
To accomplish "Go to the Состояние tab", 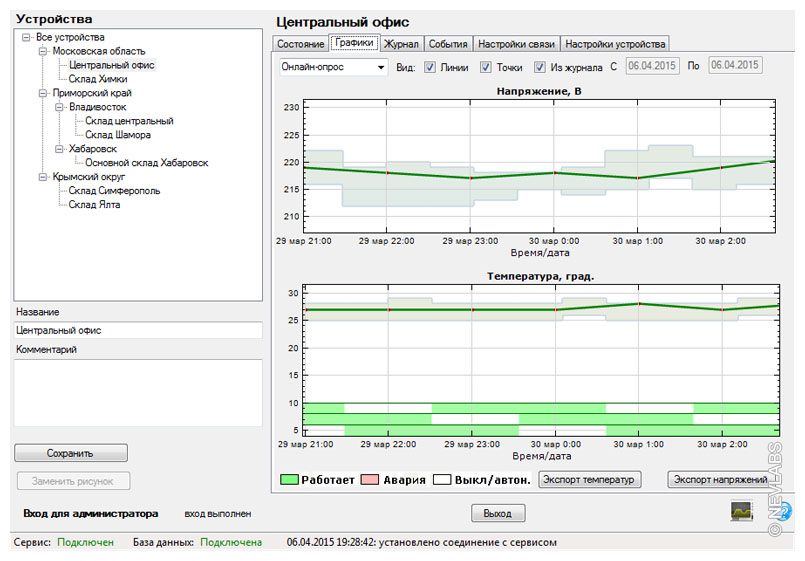I will (x=300, y=44).
